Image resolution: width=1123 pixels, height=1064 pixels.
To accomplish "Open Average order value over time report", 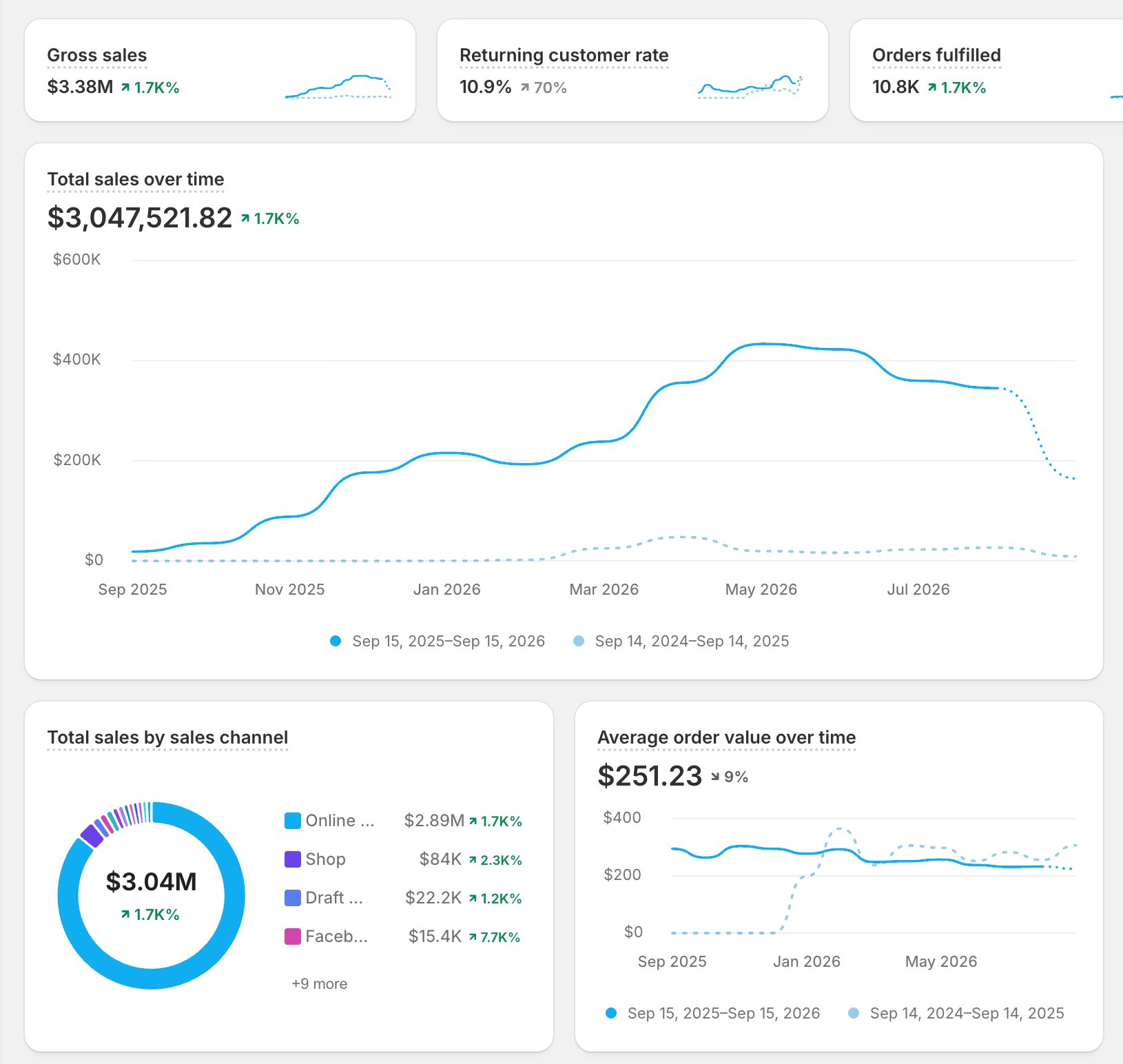I will click(726, 737).
